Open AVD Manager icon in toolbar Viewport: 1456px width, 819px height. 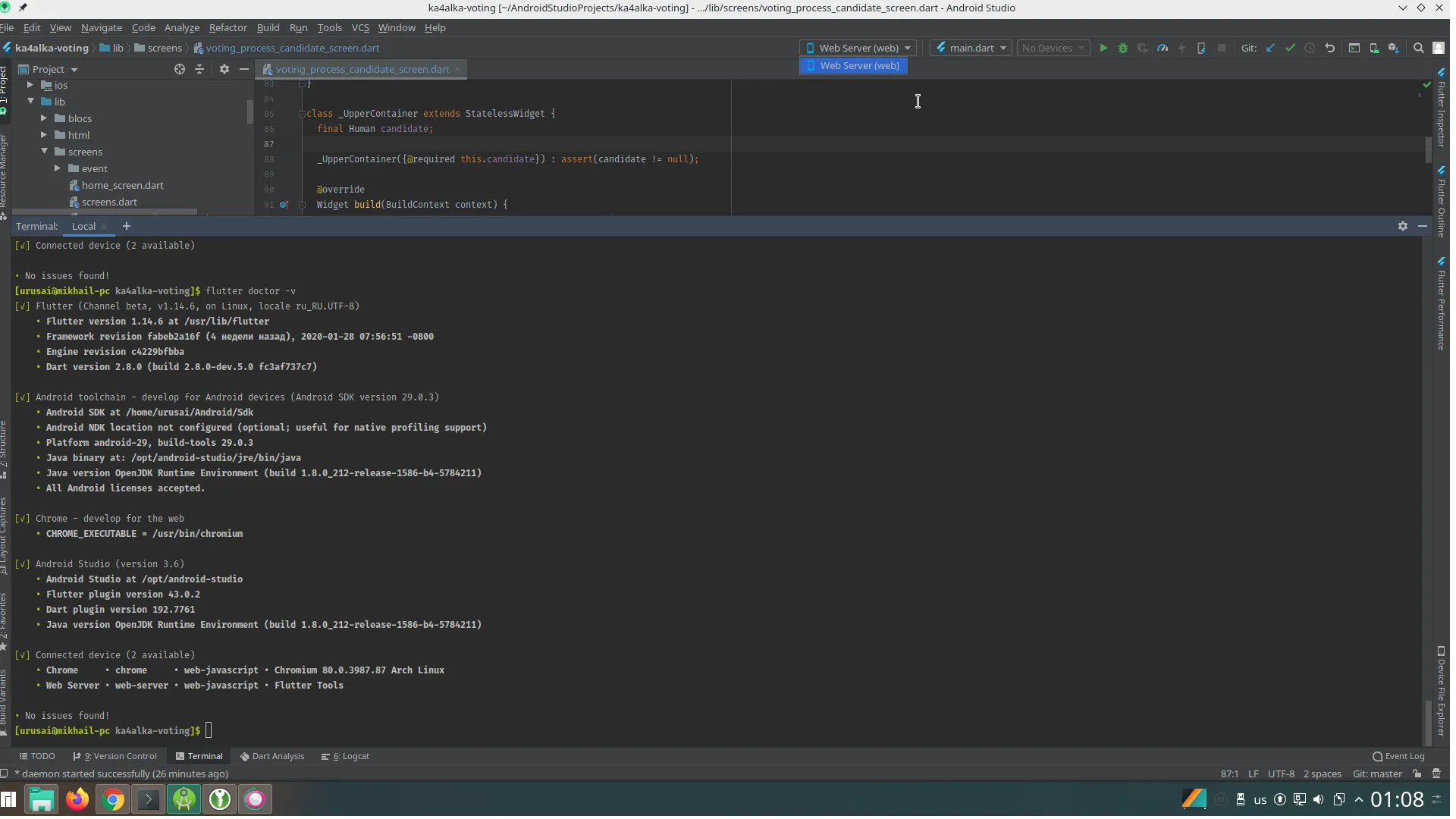pos(1374,48)
